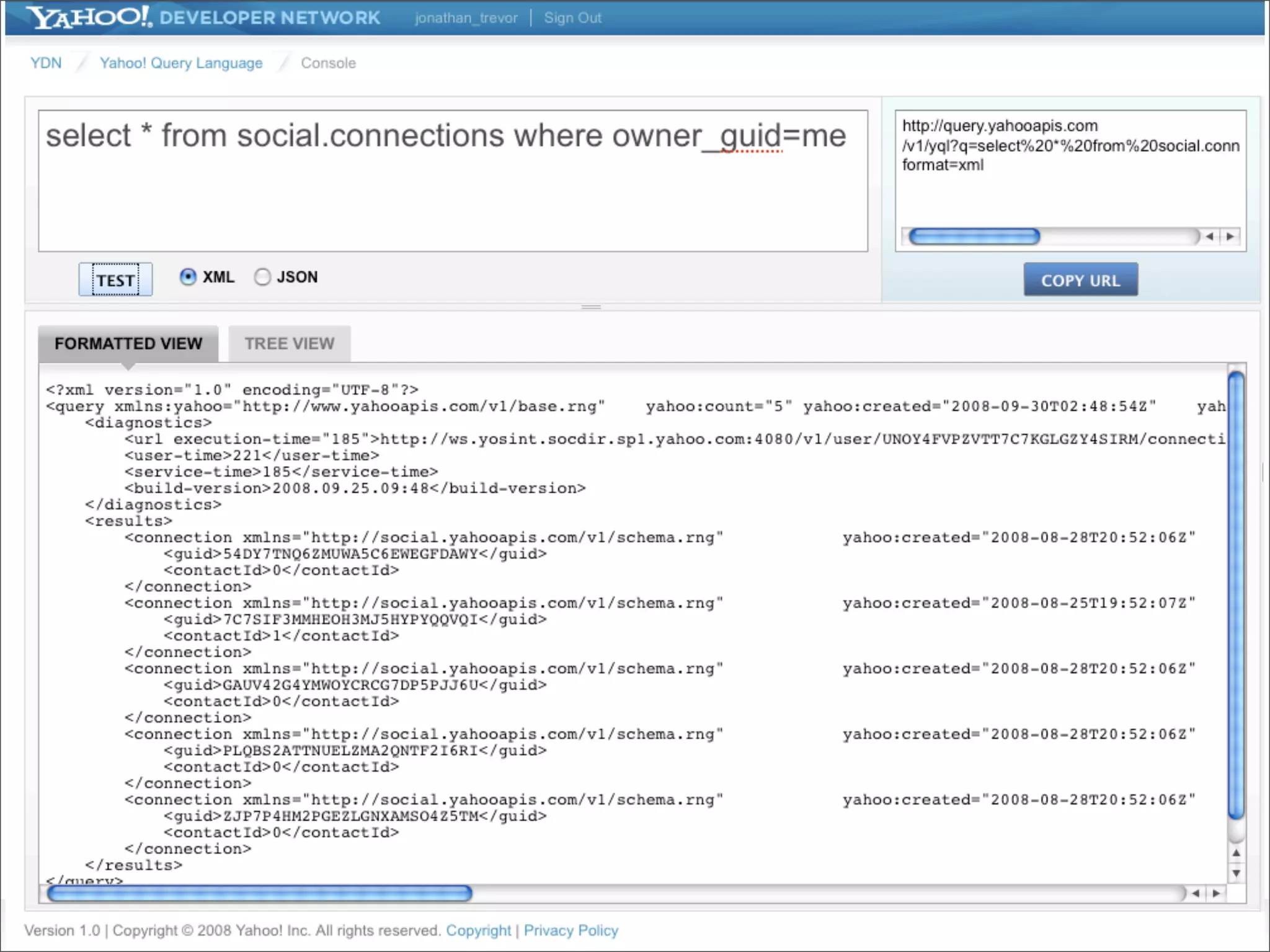Click the results scroll down arrow
Viewport: 1270px width, 952px height.
[1236, 873]
